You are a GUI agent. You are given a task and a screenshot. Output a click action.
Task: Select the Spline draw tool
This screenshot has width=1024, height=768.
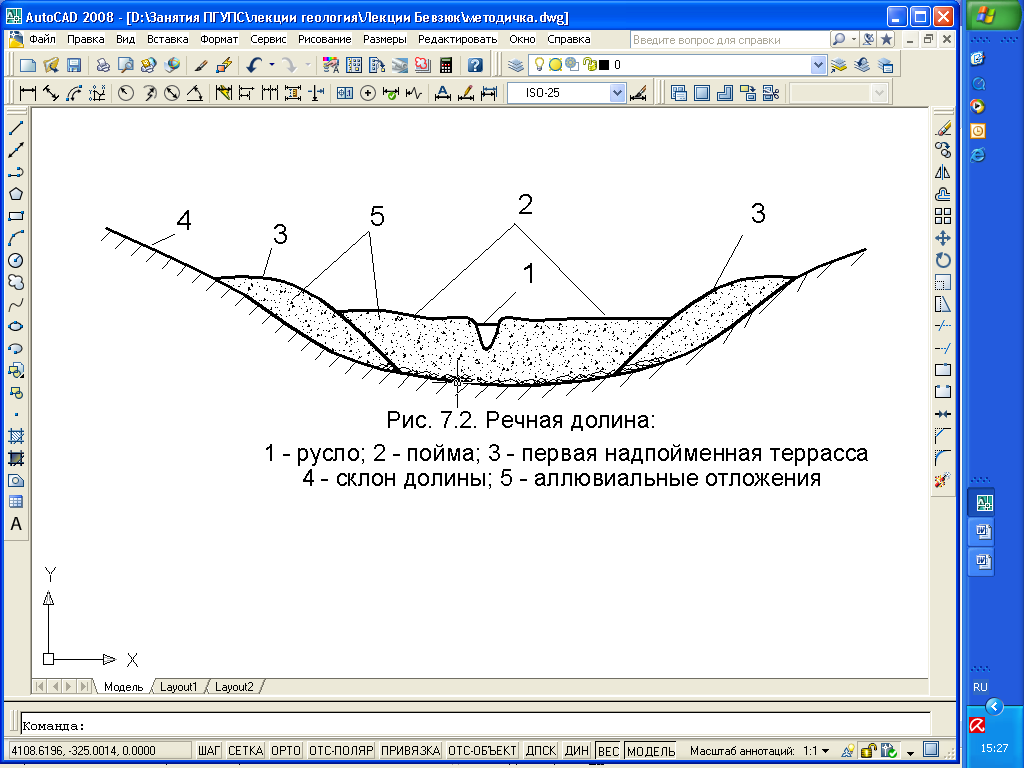pos(16,304)
